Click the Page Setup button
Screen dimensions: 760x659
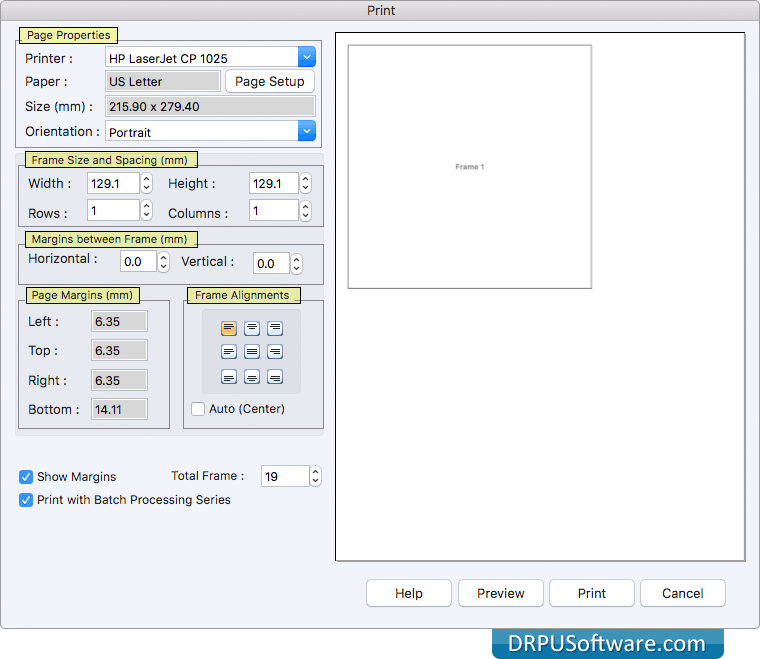270,81
